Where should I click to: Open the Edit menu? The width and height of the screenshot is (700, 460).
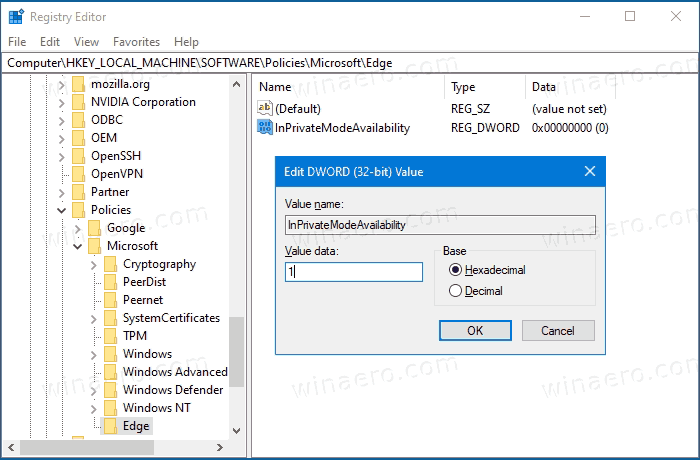[50, 42]
